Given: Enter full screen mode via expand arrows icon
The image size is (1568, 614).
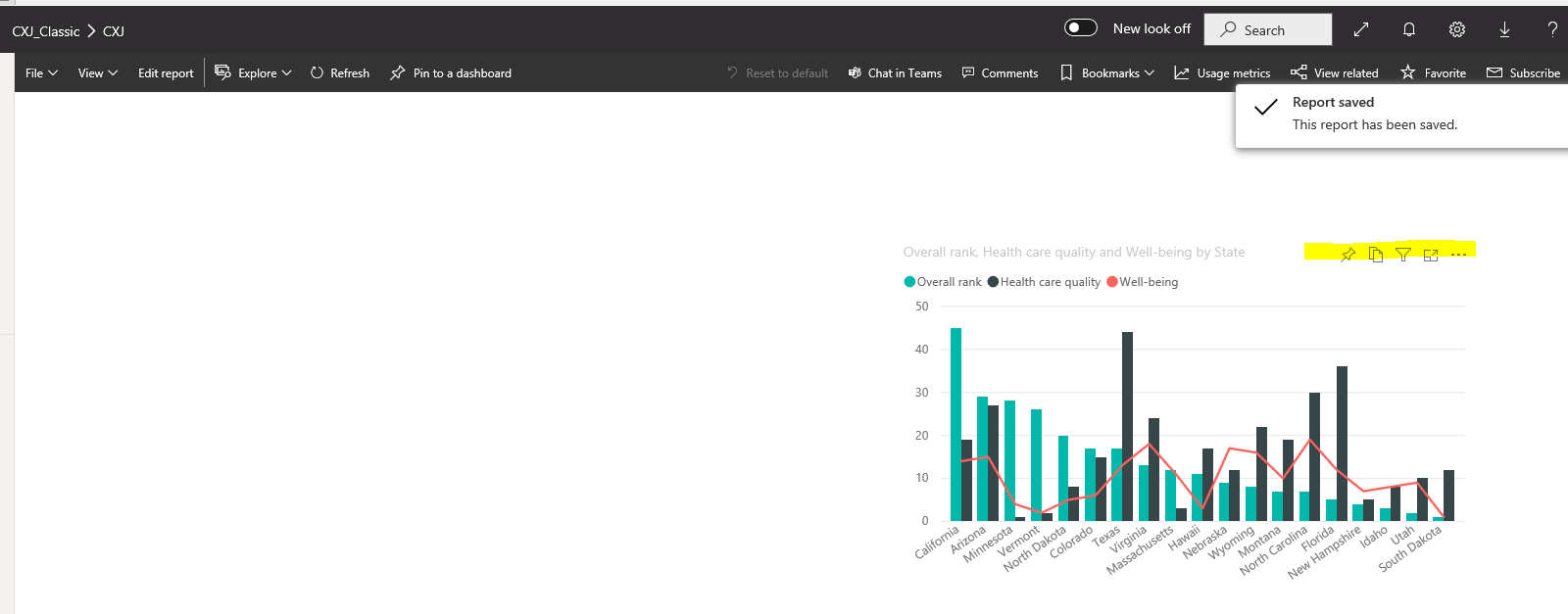Looking at the screenshot, I should click(x=1361, y=29).
